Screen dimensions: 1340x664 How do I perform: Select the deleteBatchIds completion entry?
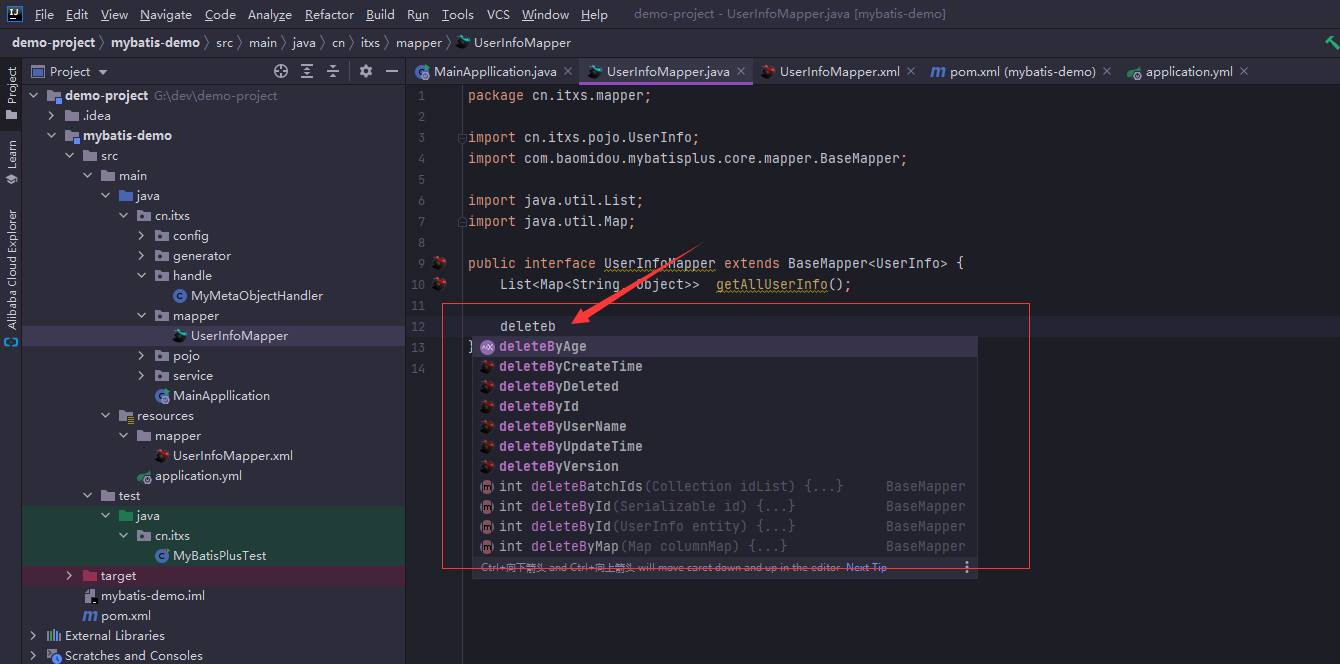coord(725,486)
